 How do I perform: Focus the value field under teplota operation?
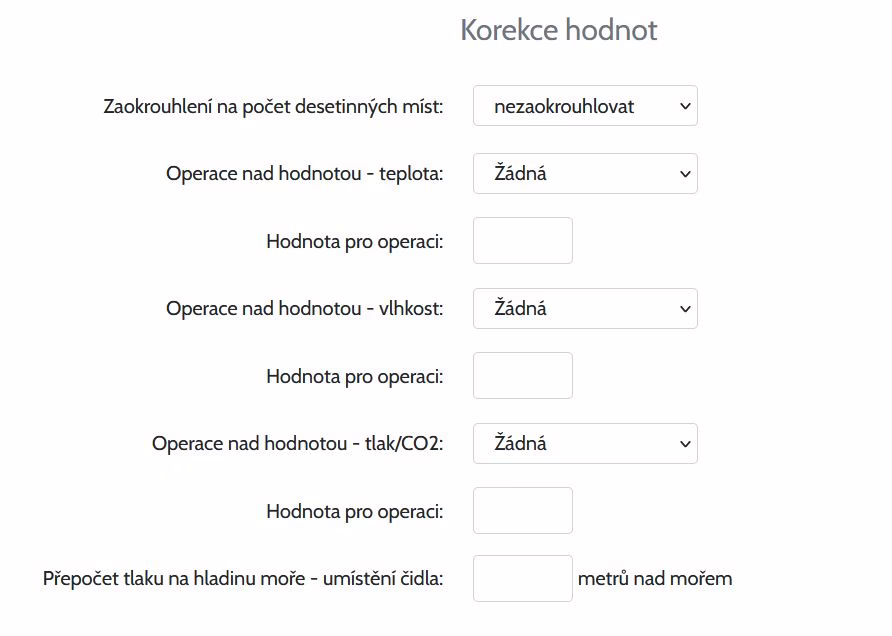click(x=522, y=241)
